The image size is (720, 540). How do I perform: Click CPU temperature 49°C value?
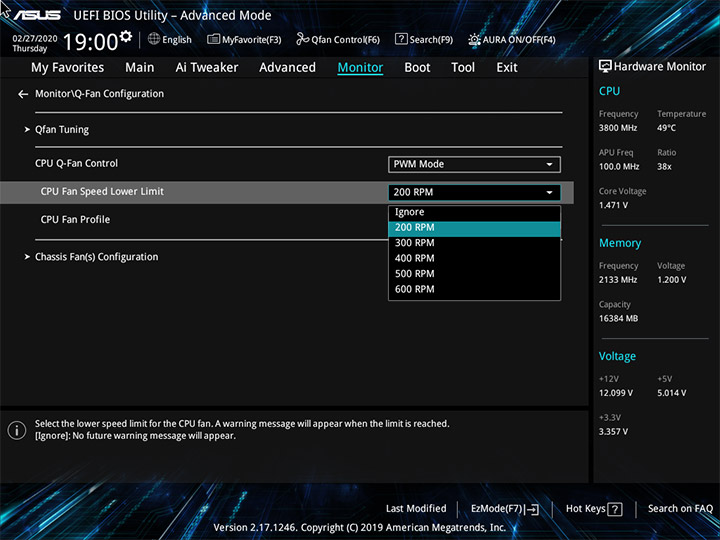666,128
